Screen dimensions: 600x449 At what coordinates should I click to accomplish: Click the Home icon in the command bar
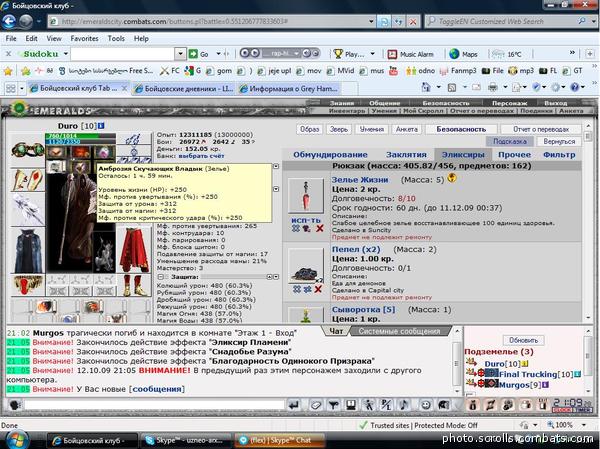click(426, 88)
